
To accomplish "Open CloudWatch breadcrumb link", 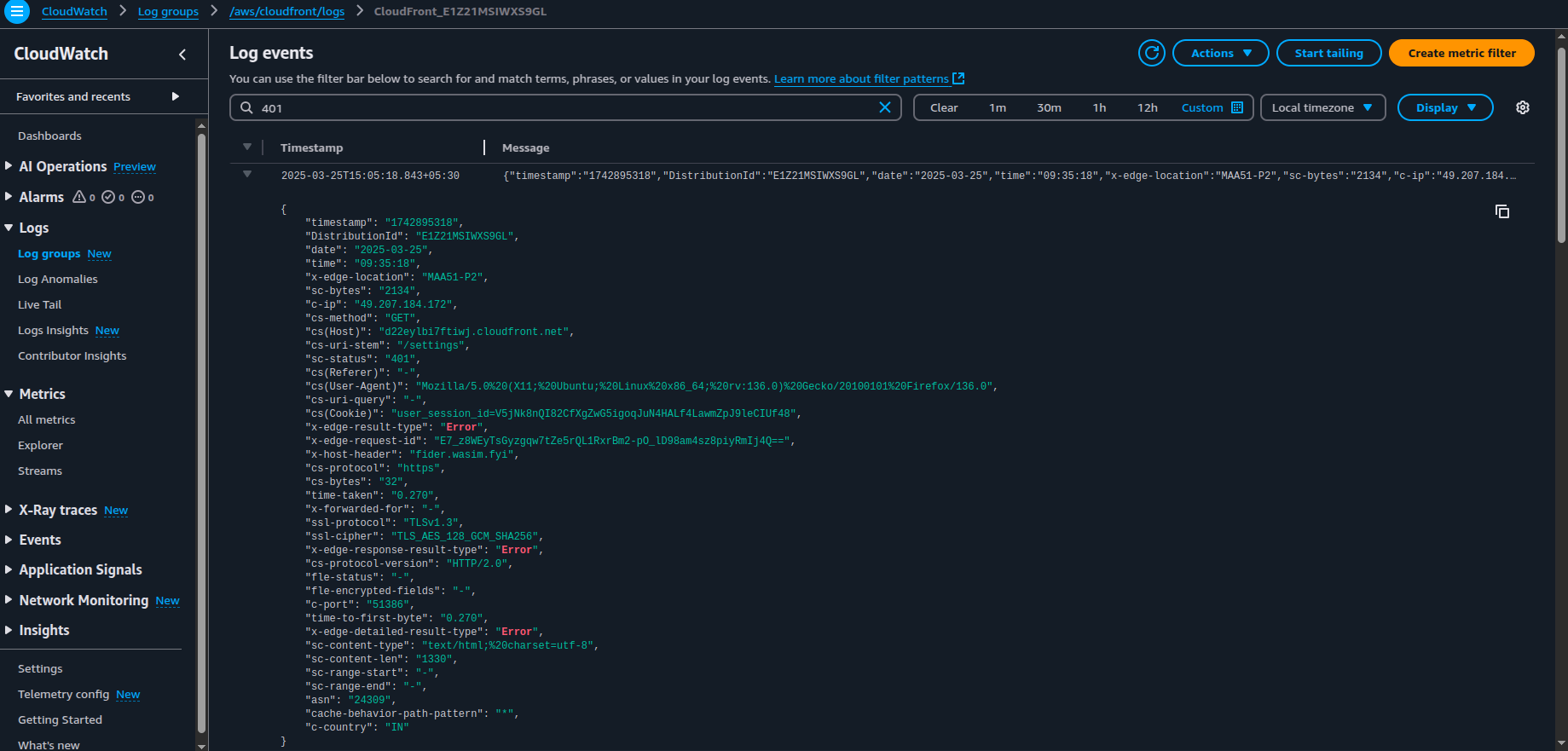I will coord(74,11).
